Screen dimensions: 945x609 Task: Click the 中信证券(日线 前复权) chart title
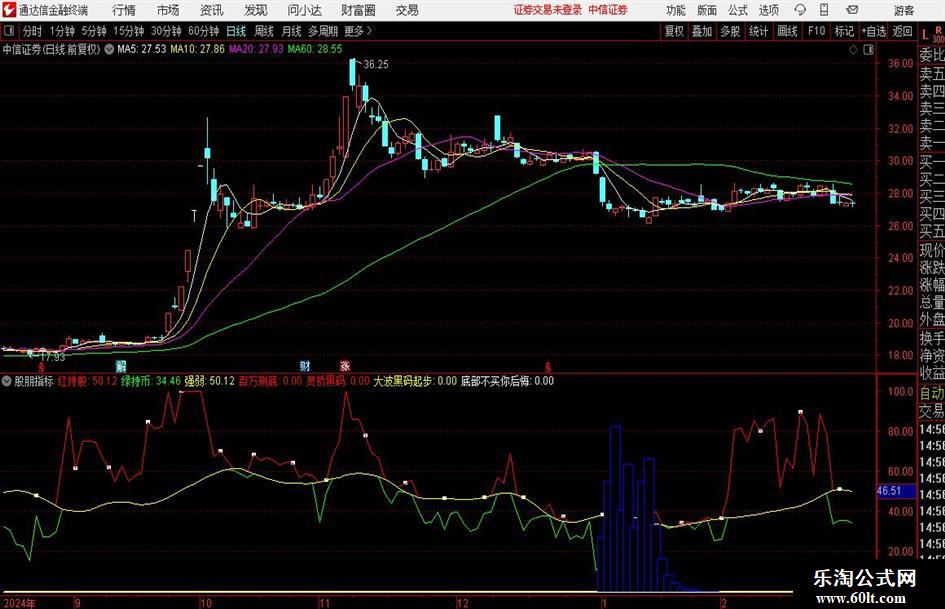coord(51,49)
